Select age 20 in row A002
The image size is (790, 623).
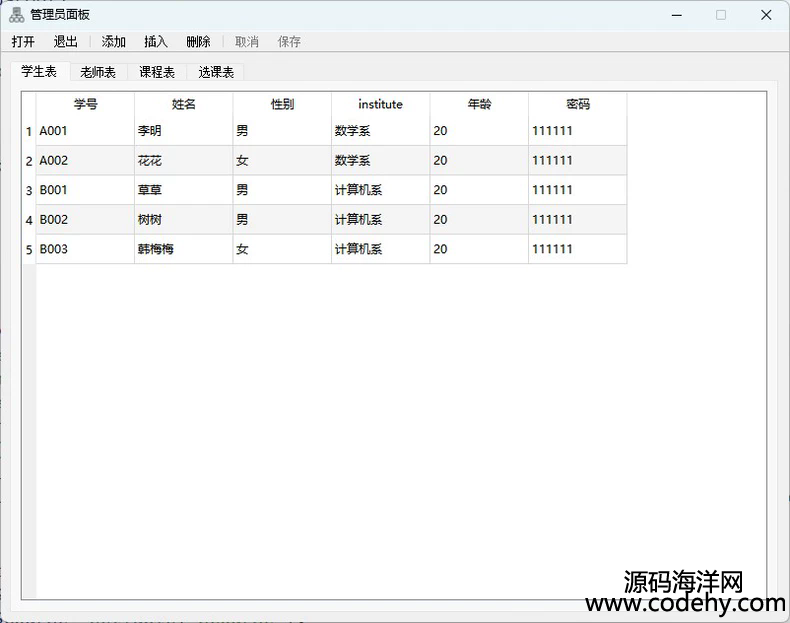pyautogui.click(x=479, y=161)
